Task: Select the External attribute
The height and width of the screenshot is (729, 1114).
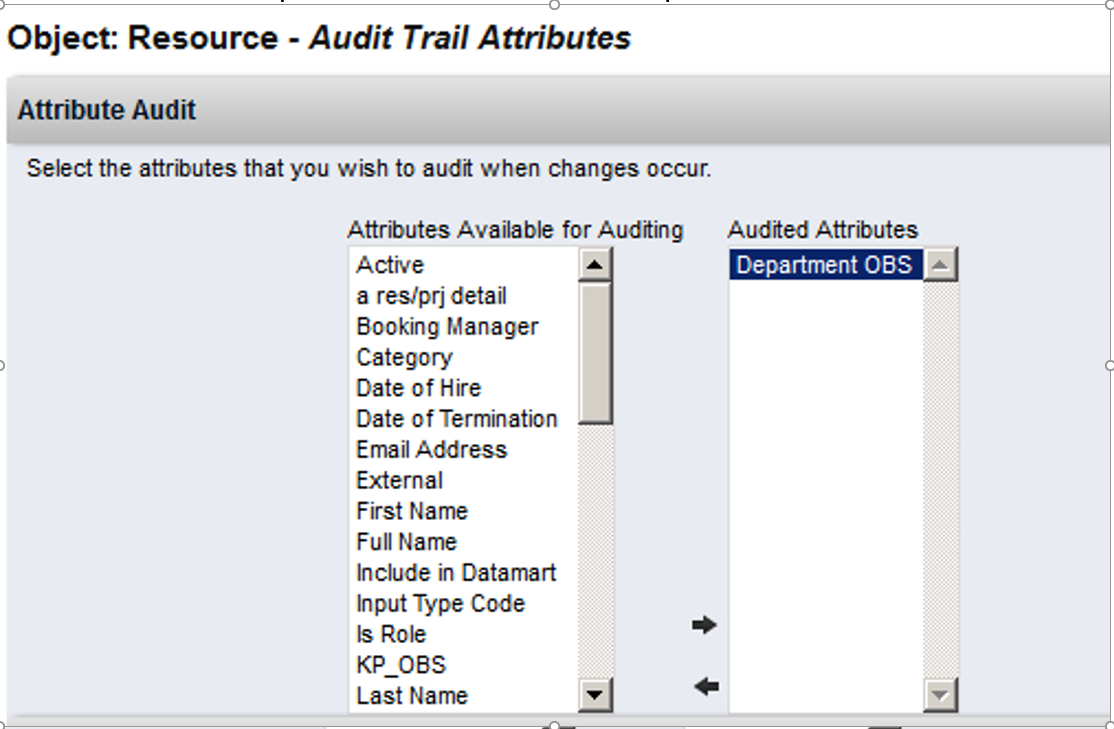Action: (x=399, y=480)
